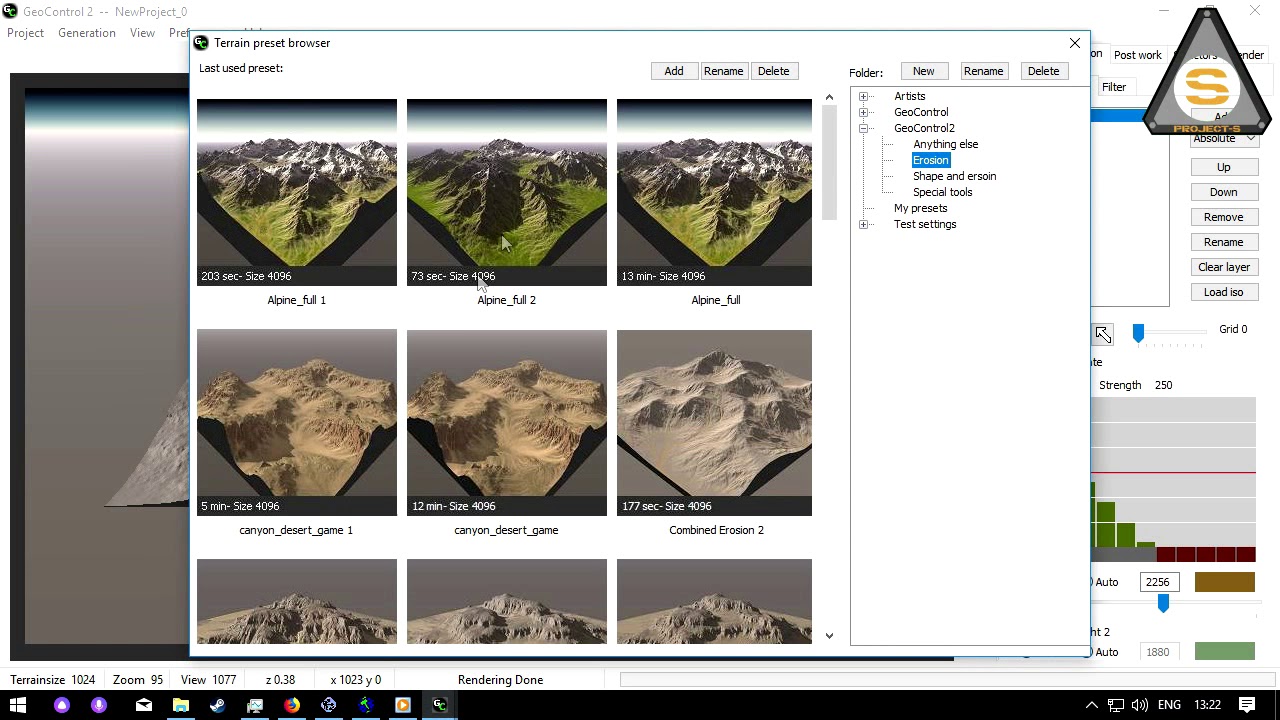The width and height of the screenshot is (1280, 720).
Task: Show hidden system tray icons
Action: click(x=1092, y=705)
